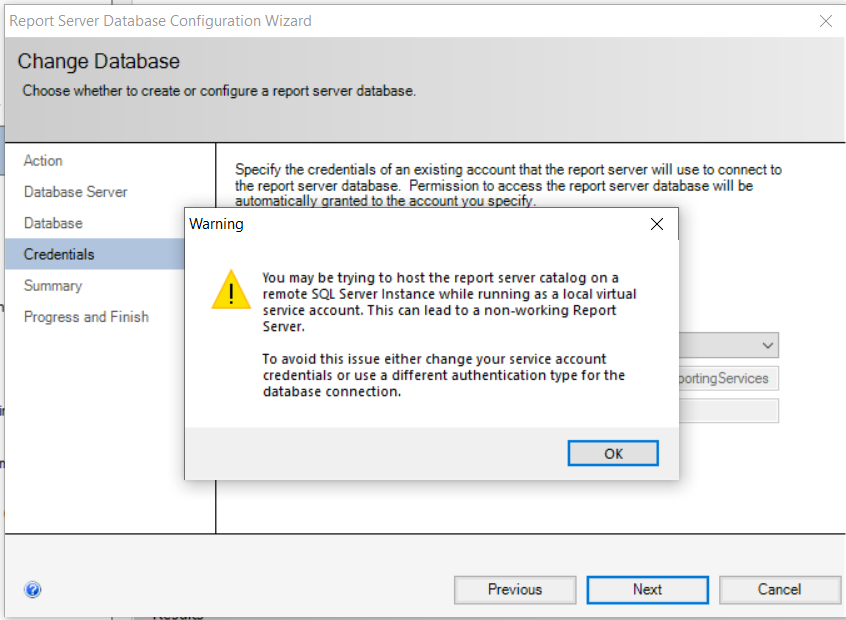Close the Configuration Wizard window

pos(825,21)
